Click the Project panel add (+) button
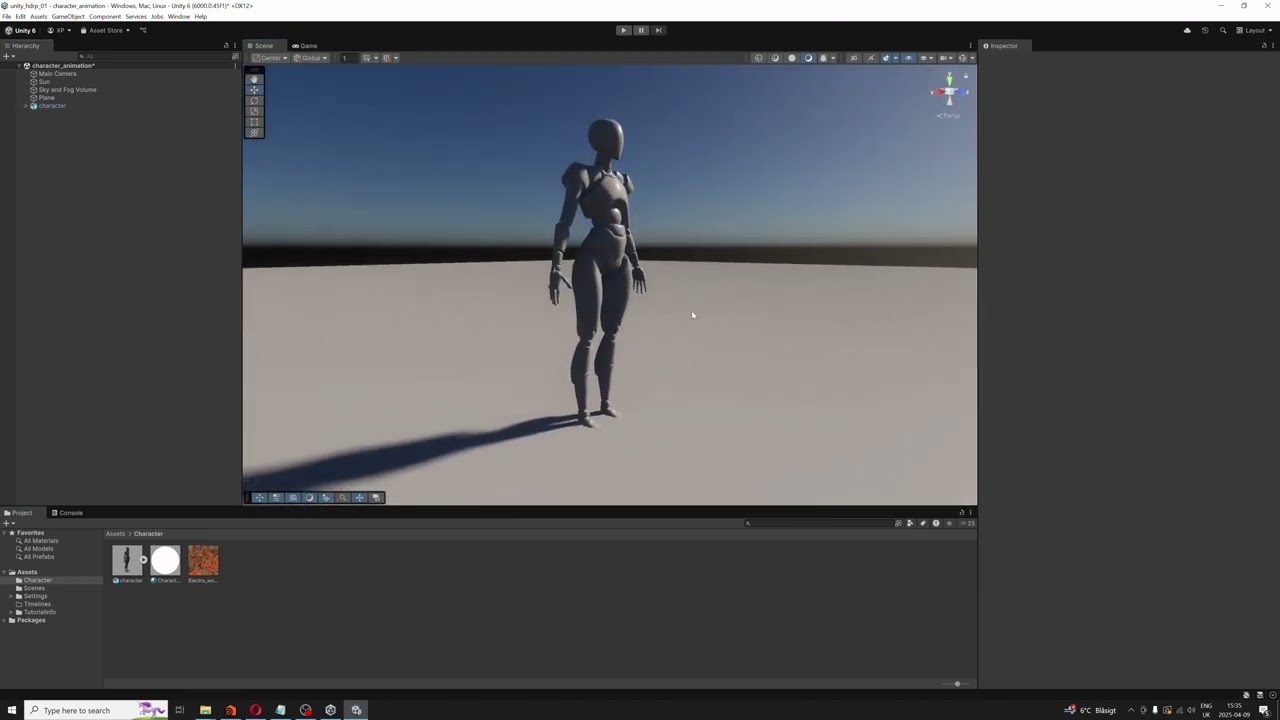The image size is (1280, 720). pyautogui.click(x=8, y=523)
